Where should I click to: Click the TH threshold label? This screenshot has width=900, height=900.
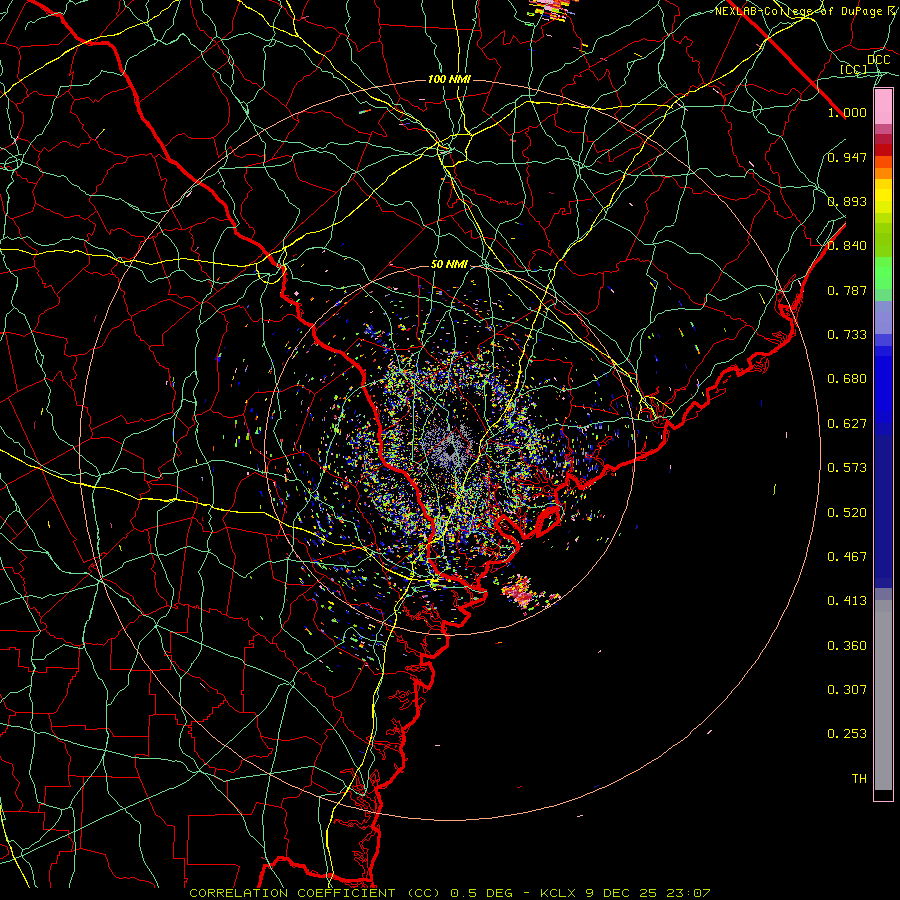[859, 779]
